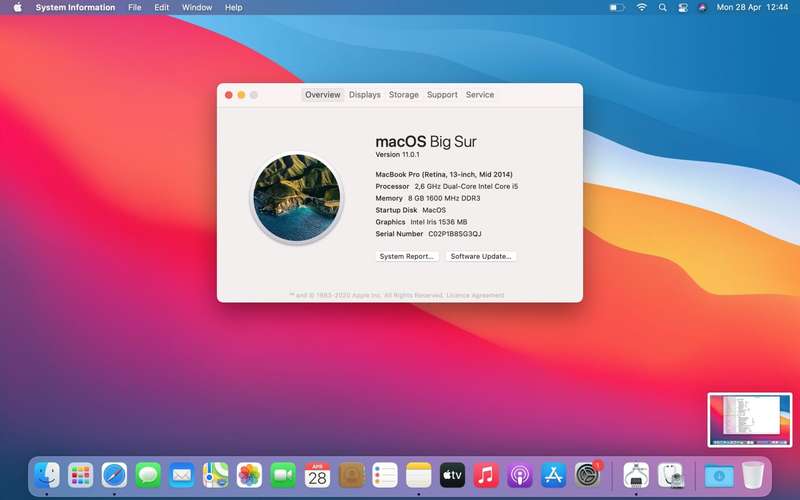The width and height of the screenshot is (800, 500).
Task: Click the Software Update… button
Action: click(x=481, y=256)
